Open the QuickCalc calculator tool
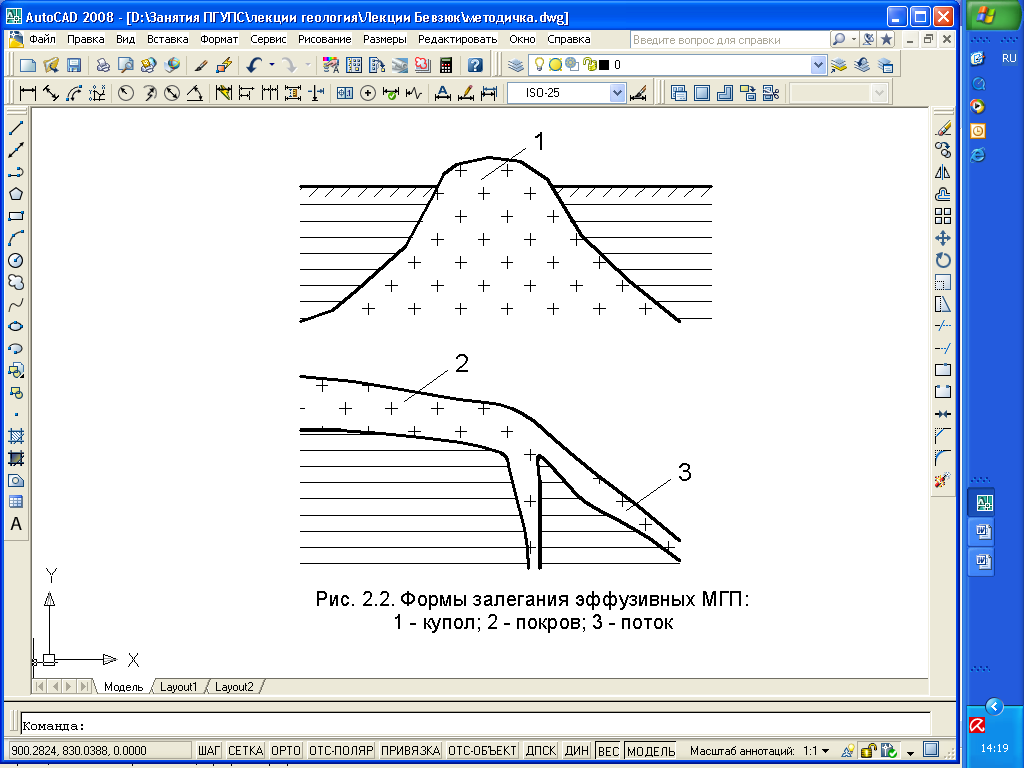This screenshot has width=1024, height=768. click(x=445, y=65)
